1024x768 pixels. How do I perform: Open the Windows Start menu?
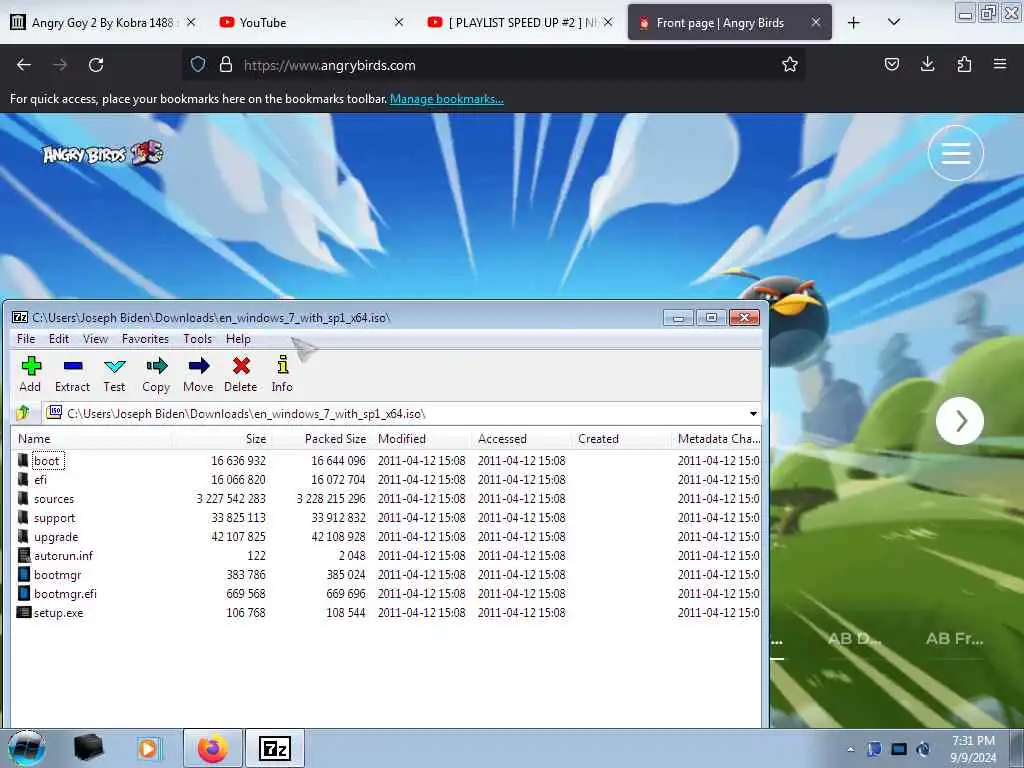point(27,748)
